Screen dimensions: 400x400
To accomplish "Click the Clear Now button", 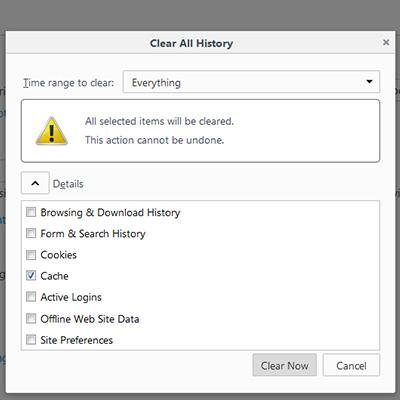I will tap(284, 365).
